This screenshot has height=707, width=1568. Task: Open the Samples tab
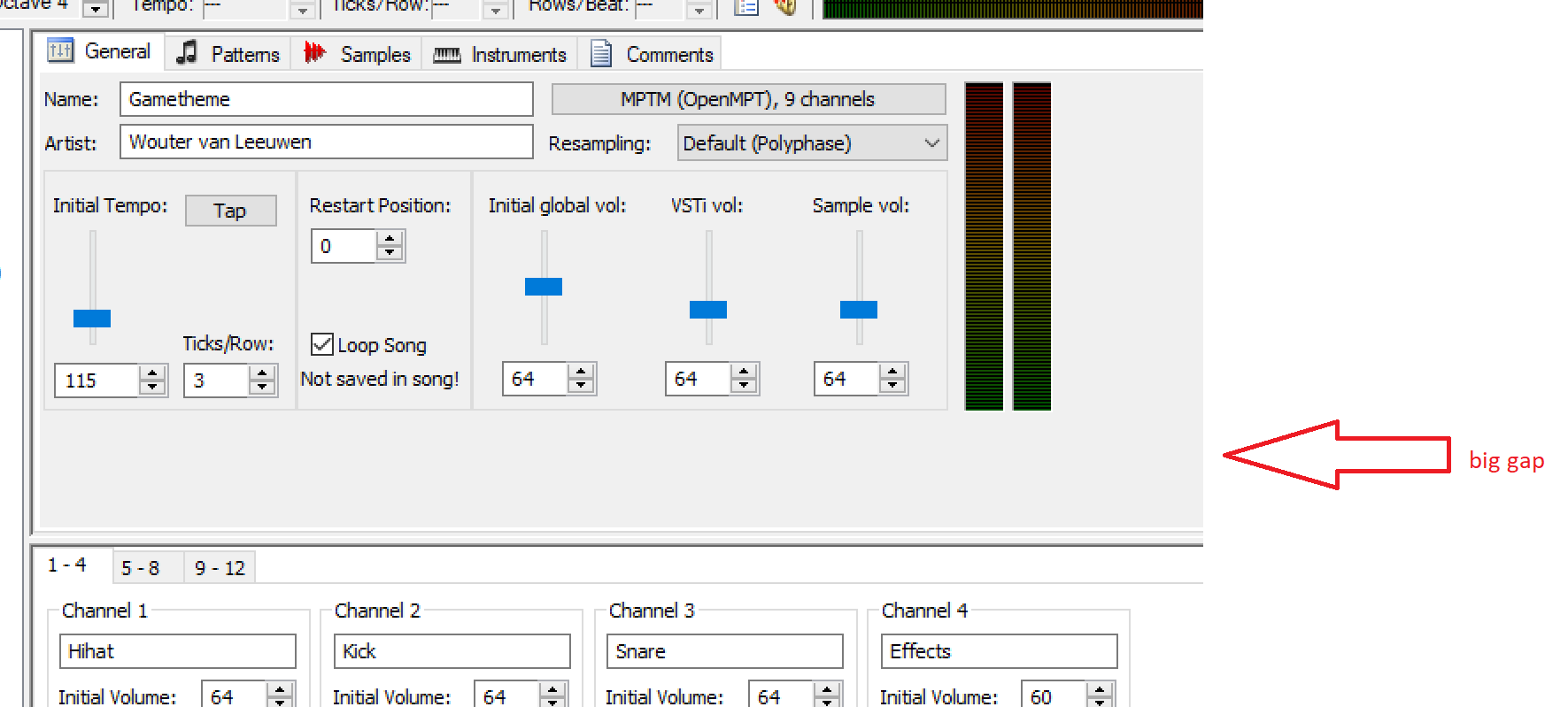[x=357, y=54]
